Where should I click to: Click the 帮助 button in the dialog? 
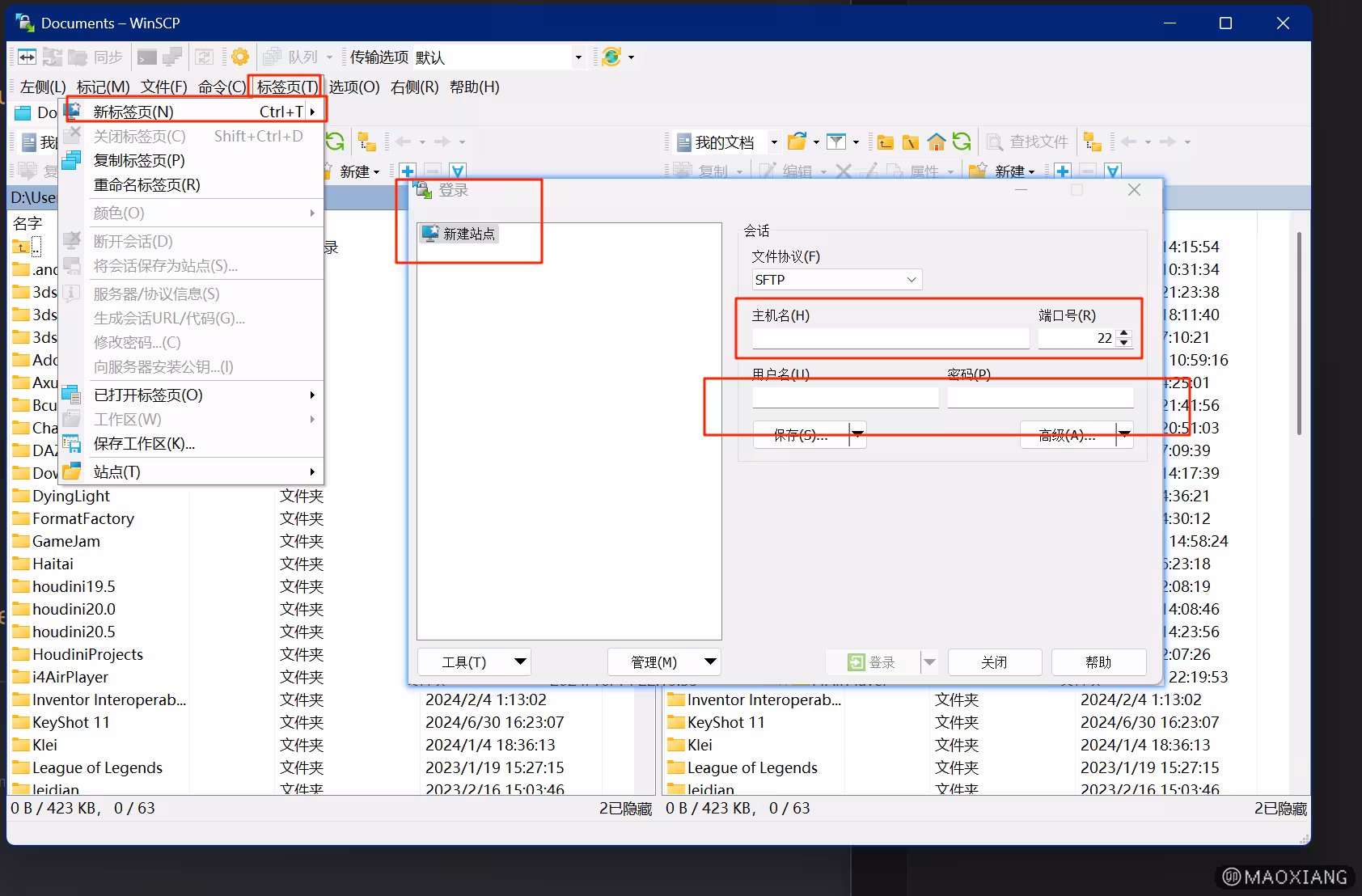point(1098,661)
